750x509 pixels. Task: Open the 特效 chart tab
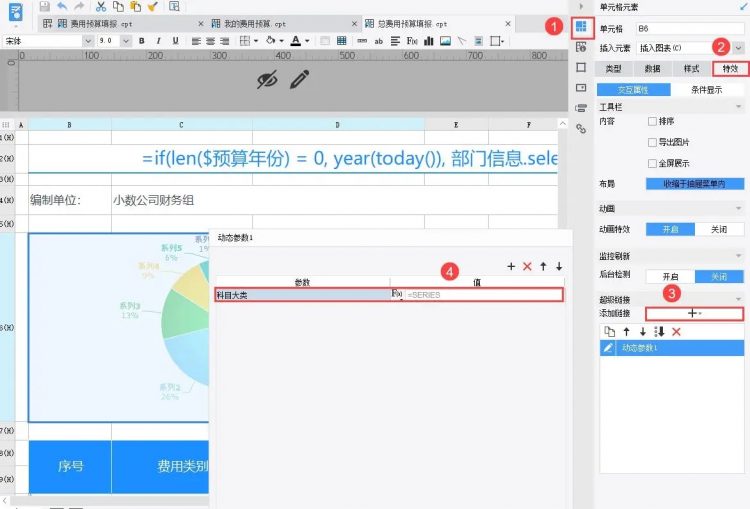click(x=730, y=69)
